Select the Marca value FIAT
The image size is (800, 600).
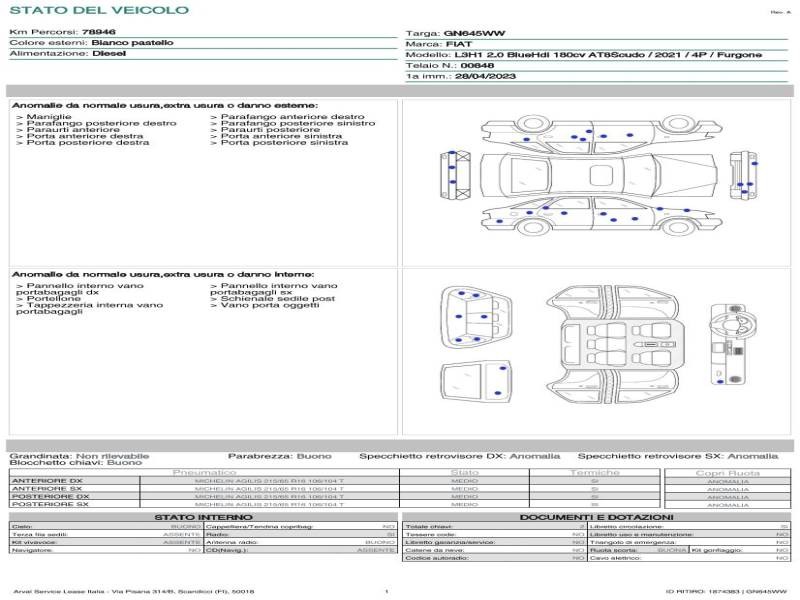point(459,44)
